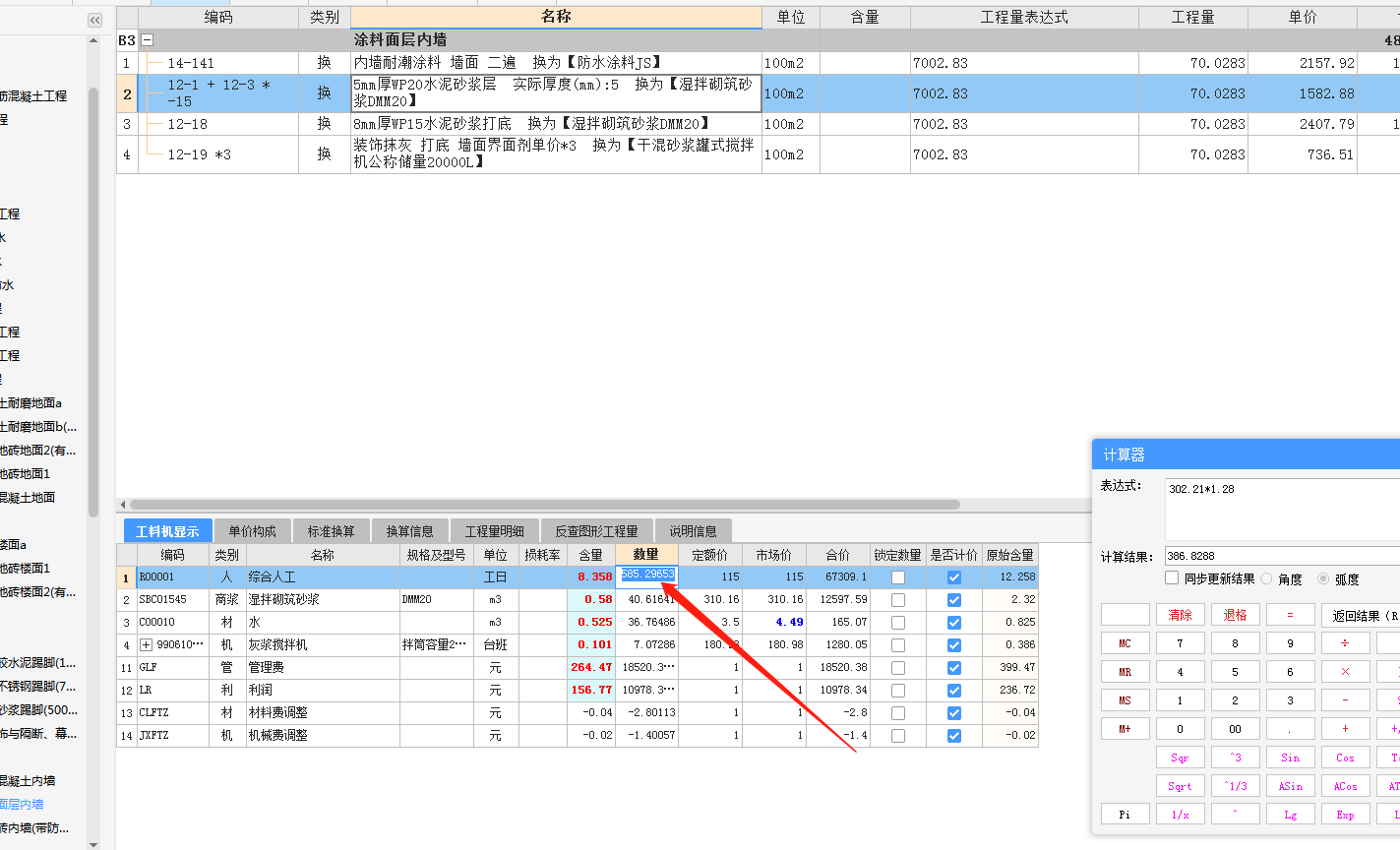Click the Pi constant key
This screenshot has width=1400, height=850.
click(1126, 815)
